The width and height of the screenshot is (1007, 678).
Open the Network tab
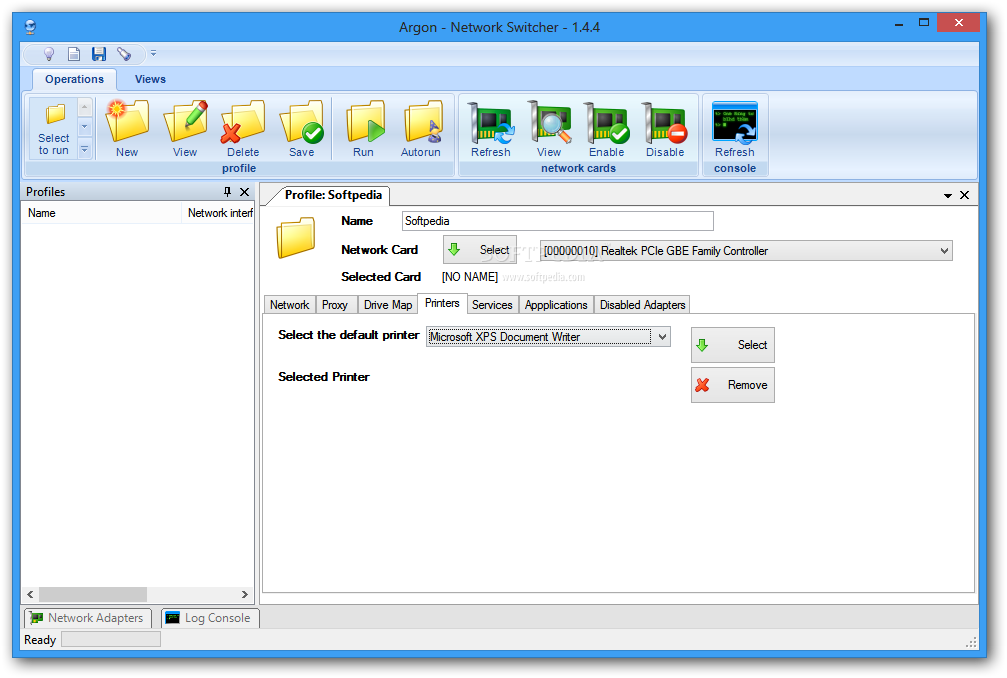pyautogui.click(x=290, y=305)
